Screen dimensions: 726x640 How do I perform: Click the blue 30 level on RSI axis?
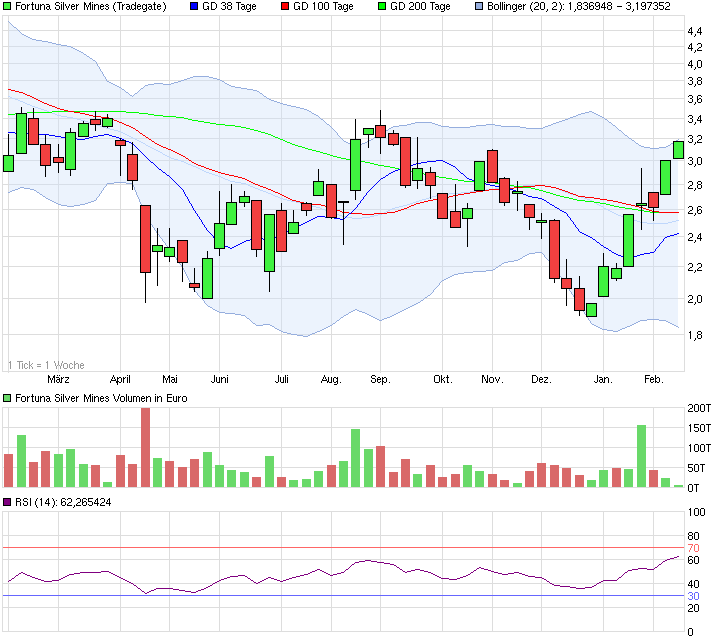tap(695, 597)
